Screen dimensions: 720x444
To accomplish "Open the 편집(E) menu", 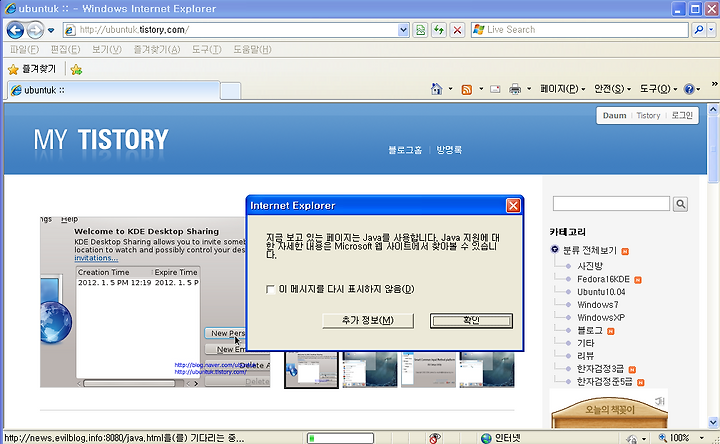I will coord(66,49).
